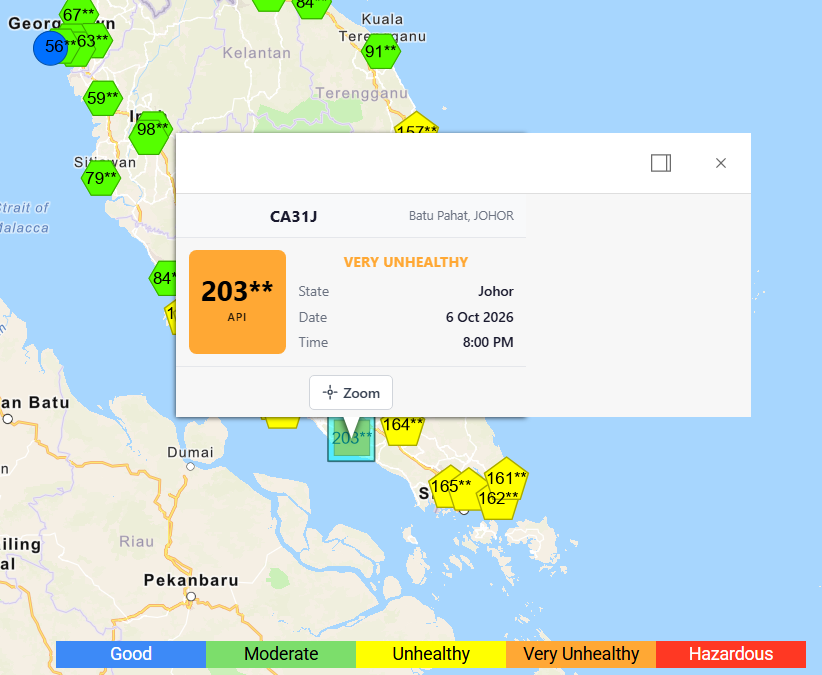Click the Pekanbaru city label on map
This screenshot has height=675, width=822.
coord(191,580)
